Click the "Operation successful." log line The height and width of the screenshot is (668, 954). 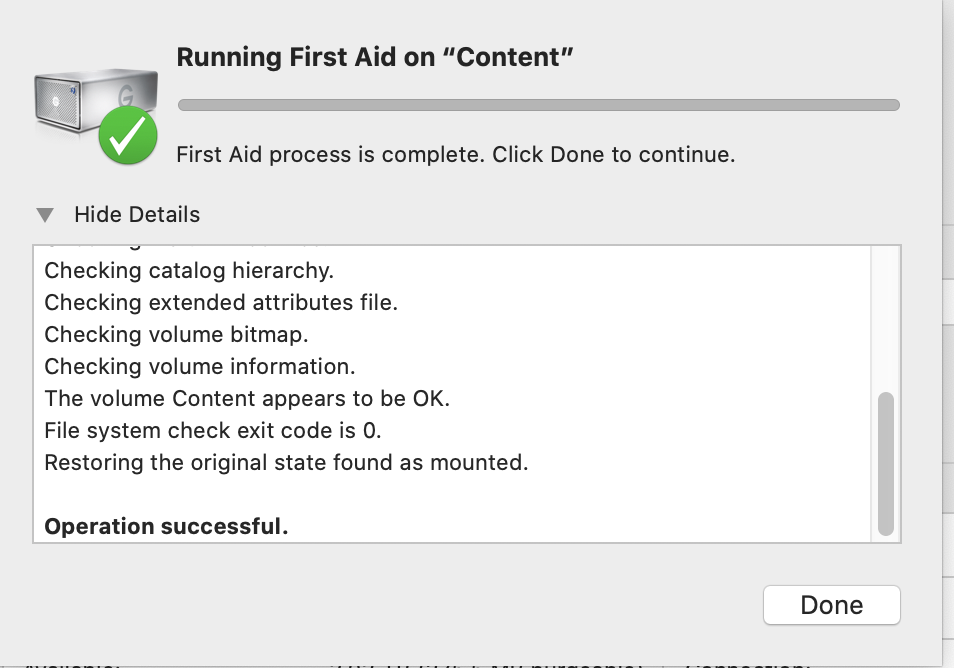(x=166, y=526)
